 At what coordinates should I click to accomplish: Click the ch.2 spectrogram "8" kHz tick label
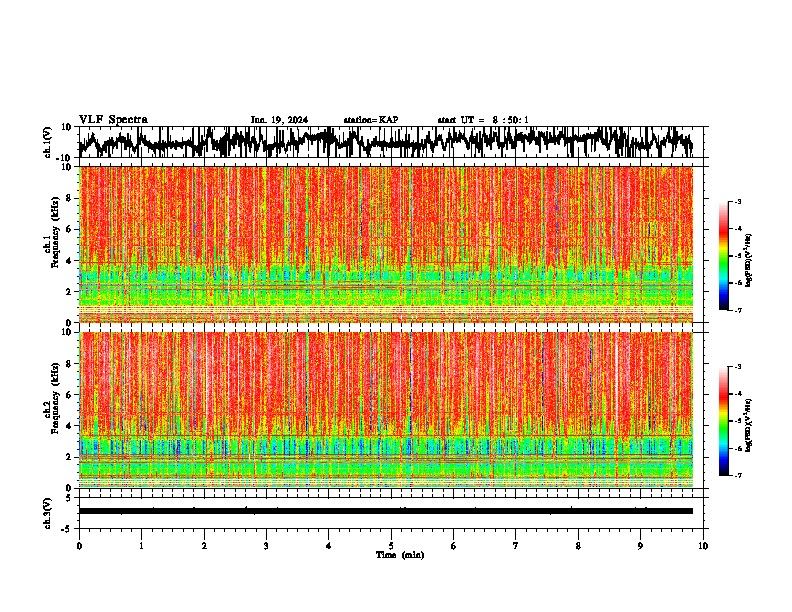[69, 364]
